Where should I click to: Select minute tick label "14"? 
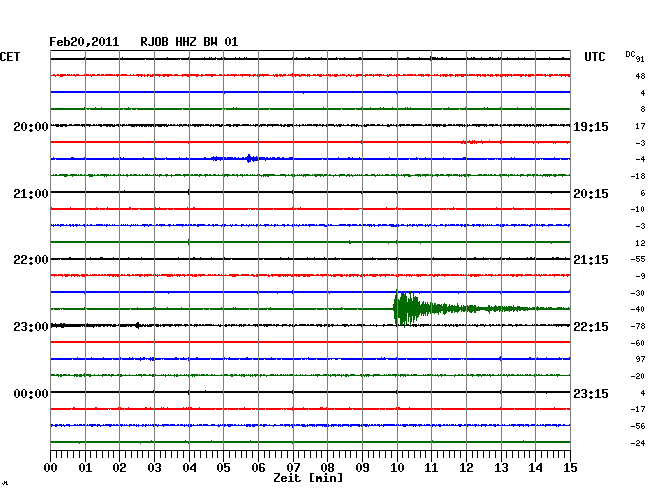click(536, 467)
